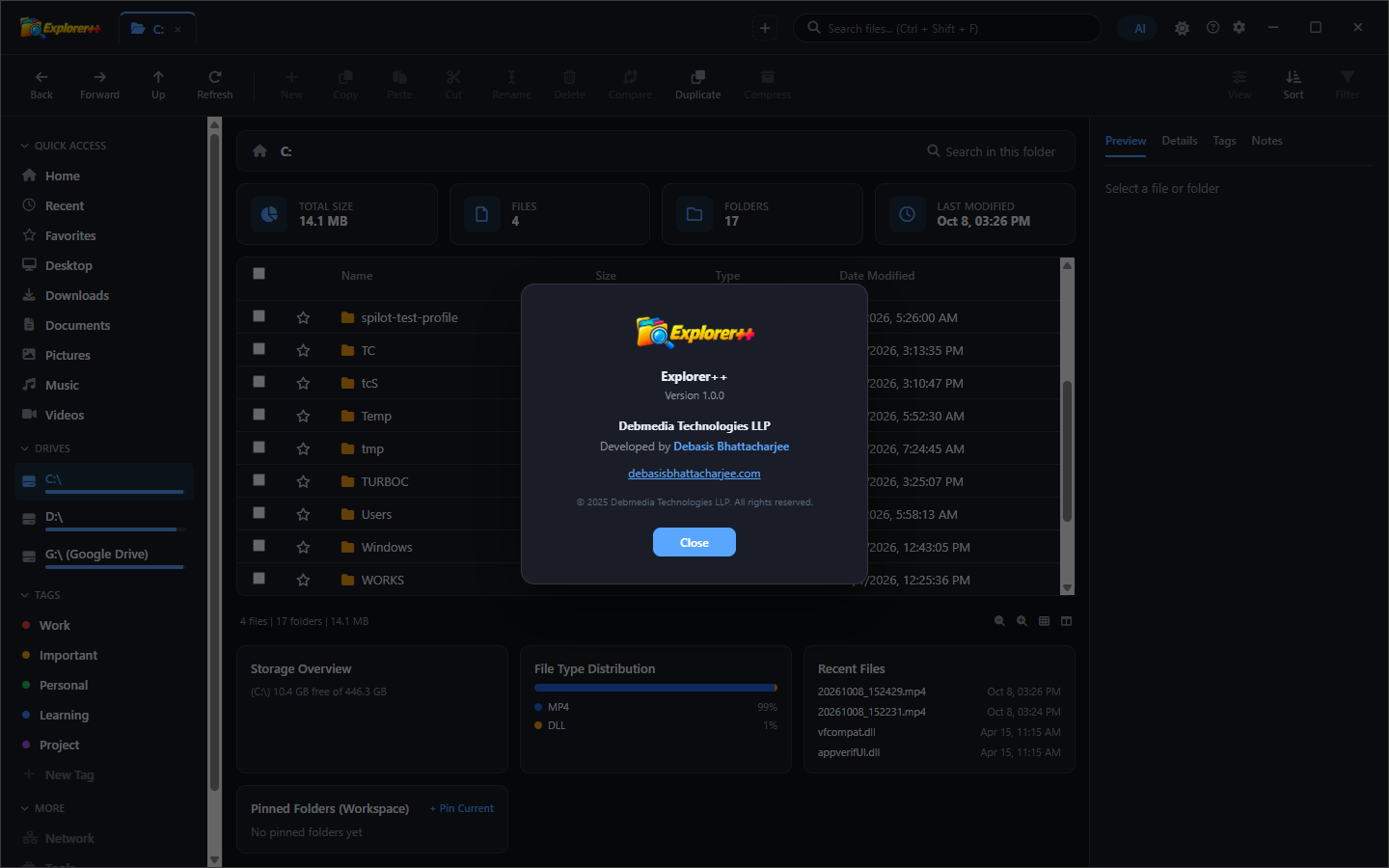Screen dimensions: 1389x868
Task: Click the AI assistant button
Action: [1139, 28]
